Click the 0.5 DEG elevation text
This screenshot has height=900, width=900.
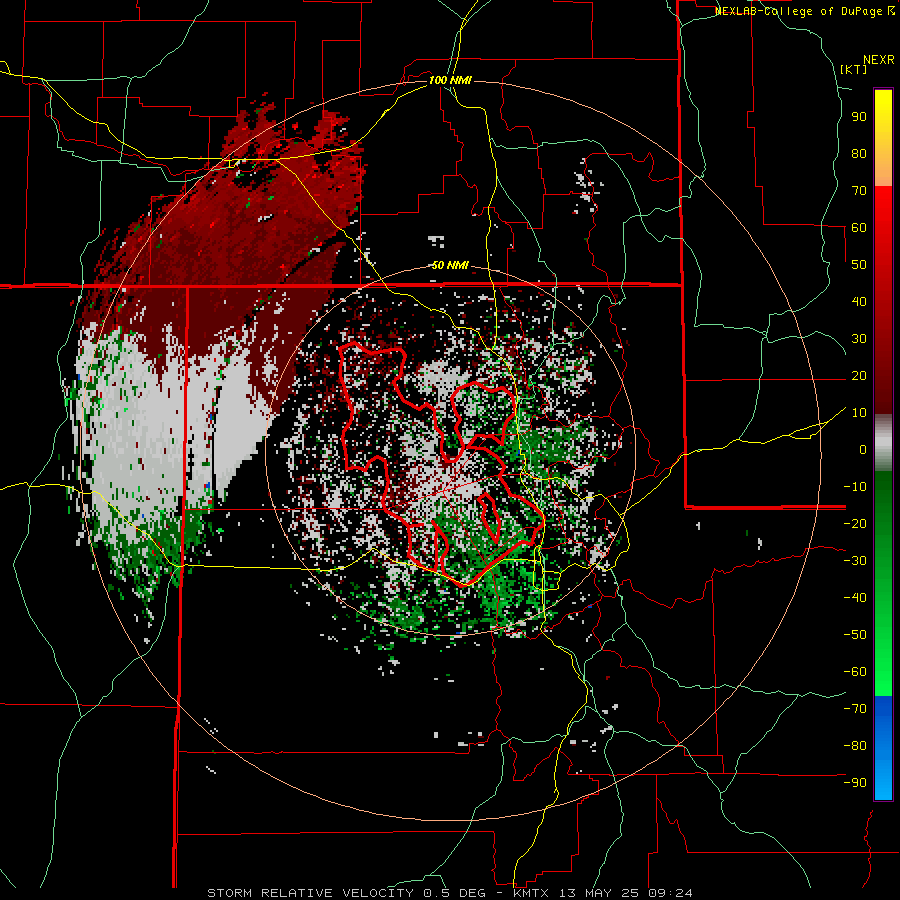(x=454, y=893)
